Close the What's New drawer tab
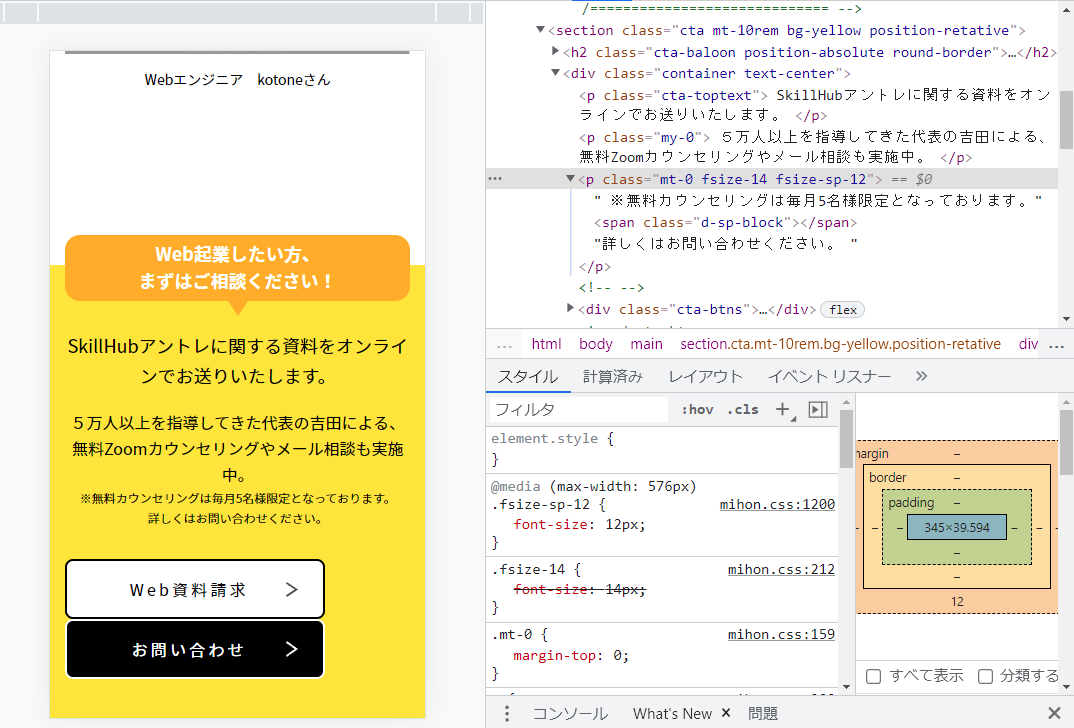The width and height of the screenshot is (1074, 728). coord(726,713)
